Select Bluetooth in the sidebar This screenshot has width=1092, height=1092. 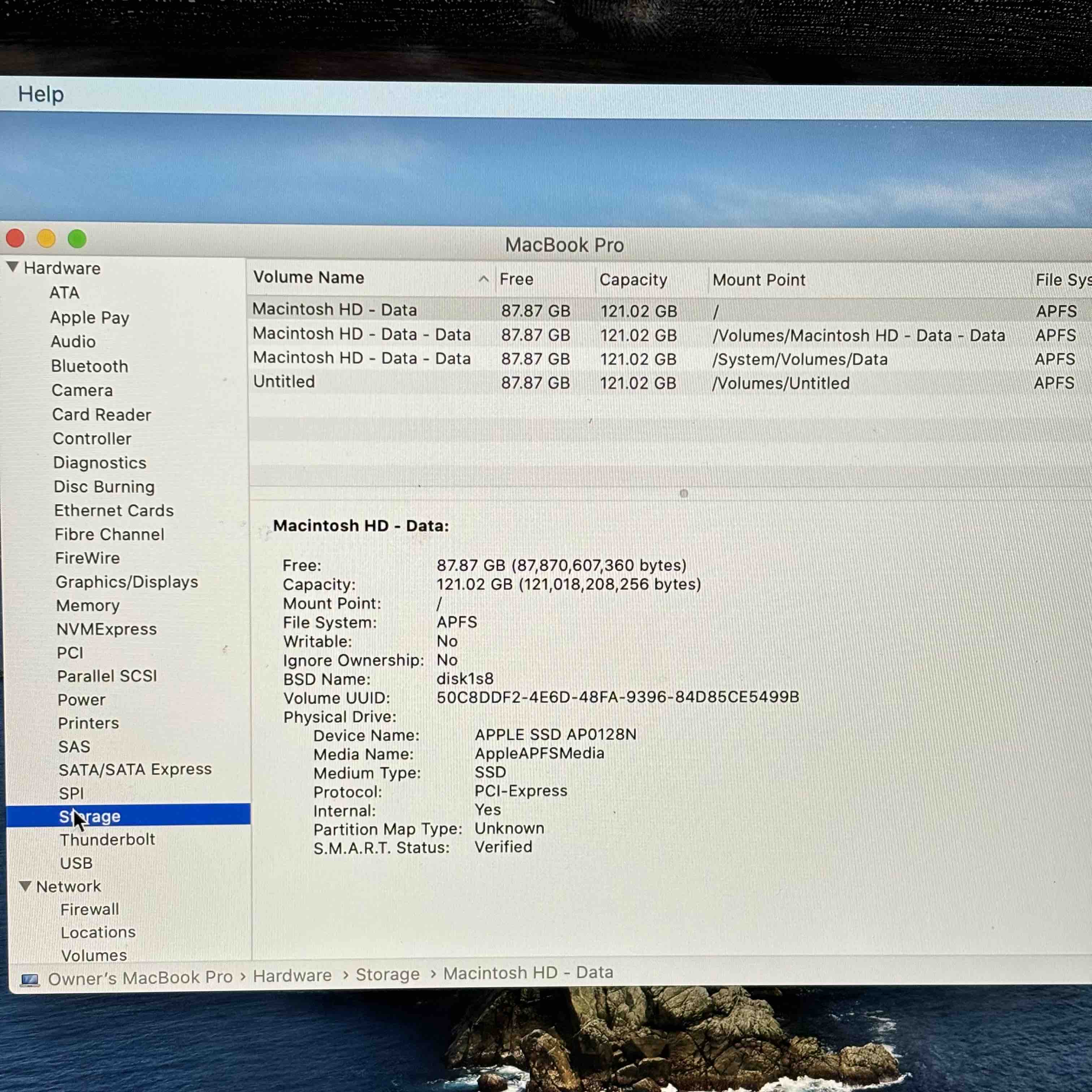tap(89, 366)
